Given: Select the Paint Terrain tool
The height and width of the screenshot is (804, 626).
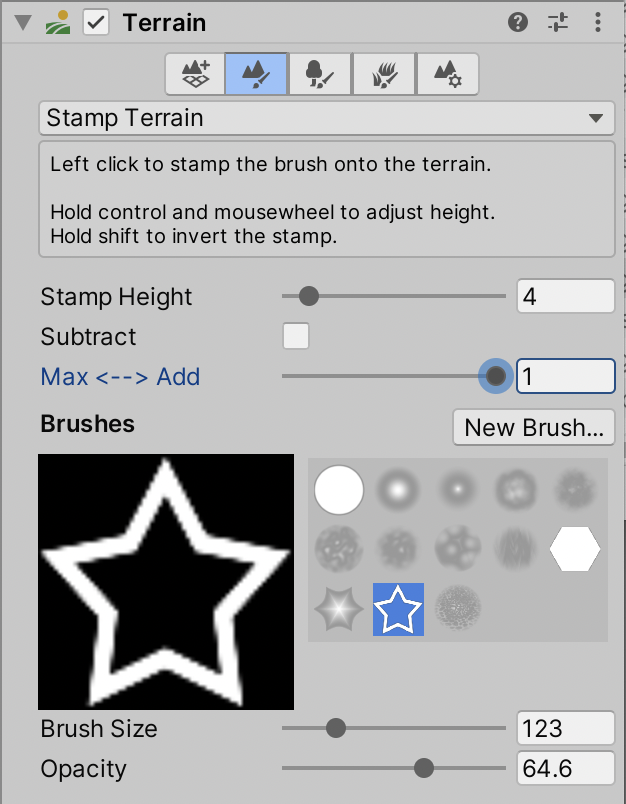Looking at the screenshot, I should click(x=258, y=74).
